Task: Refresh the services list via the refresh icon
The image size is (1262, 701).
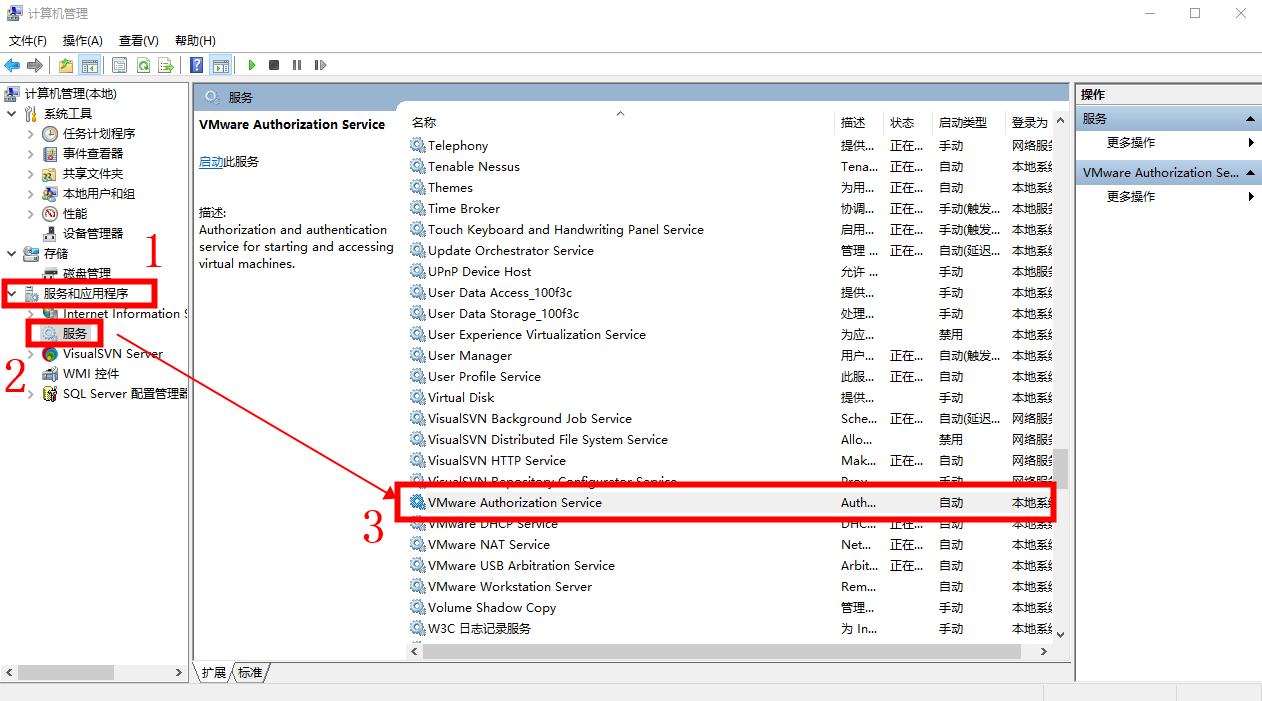Action: [142, 64]
